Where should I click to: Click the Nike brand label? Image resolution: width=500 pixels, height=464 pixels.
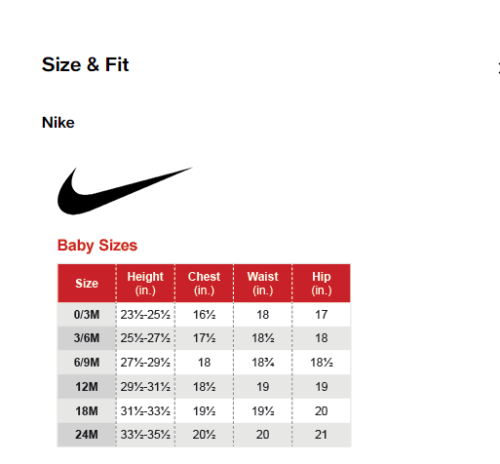tap(58, 122)
